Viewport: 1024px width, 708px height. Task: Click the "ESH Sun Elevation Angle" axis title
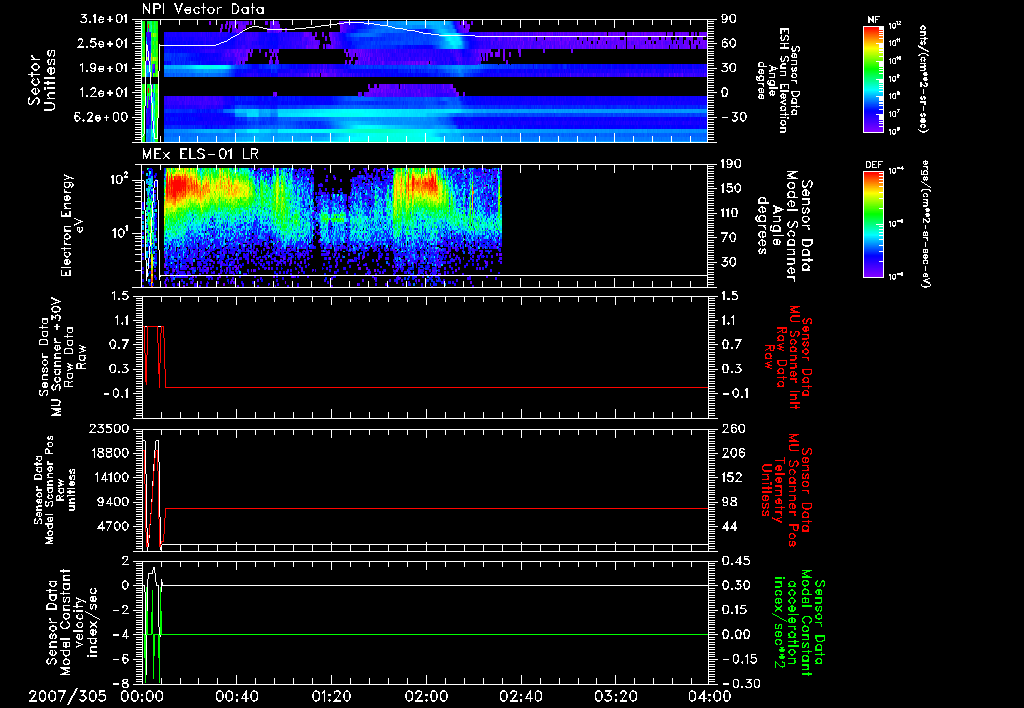coord(777,80)
